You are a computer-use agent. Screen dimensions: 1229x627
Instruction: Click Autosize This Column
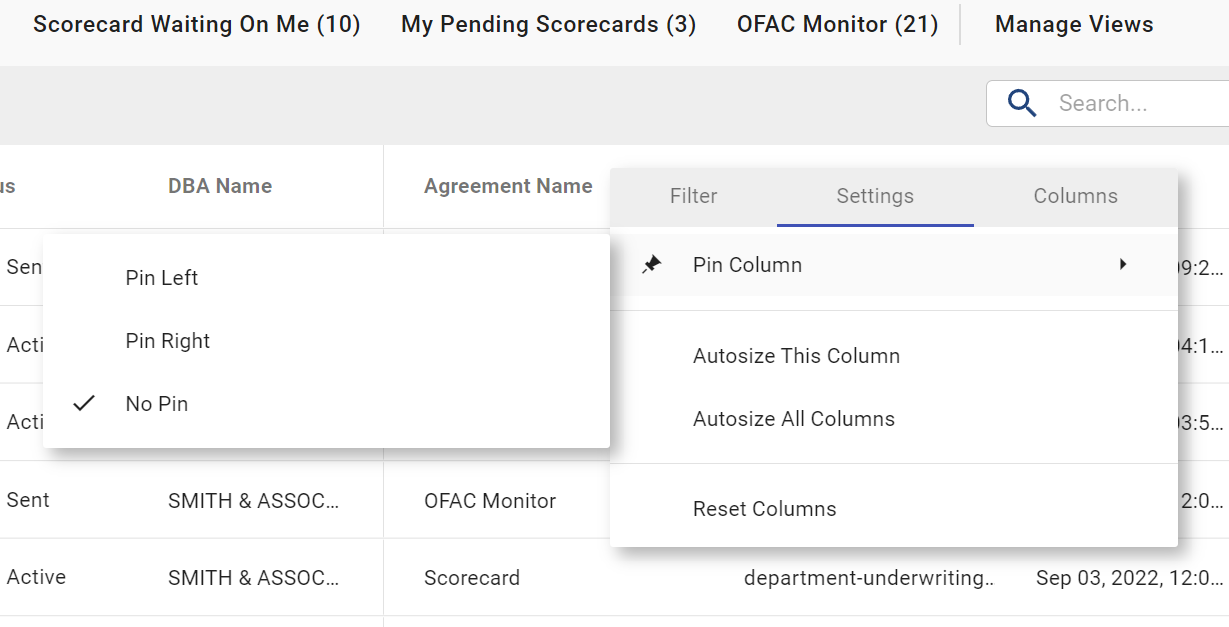click(796, 355)
